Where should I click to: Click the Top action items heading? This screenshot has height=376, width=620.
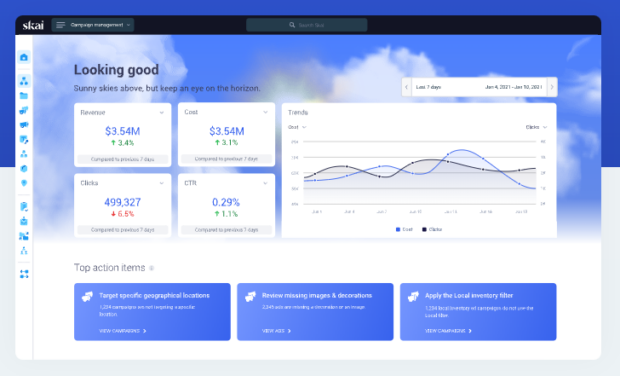(110, 268)
